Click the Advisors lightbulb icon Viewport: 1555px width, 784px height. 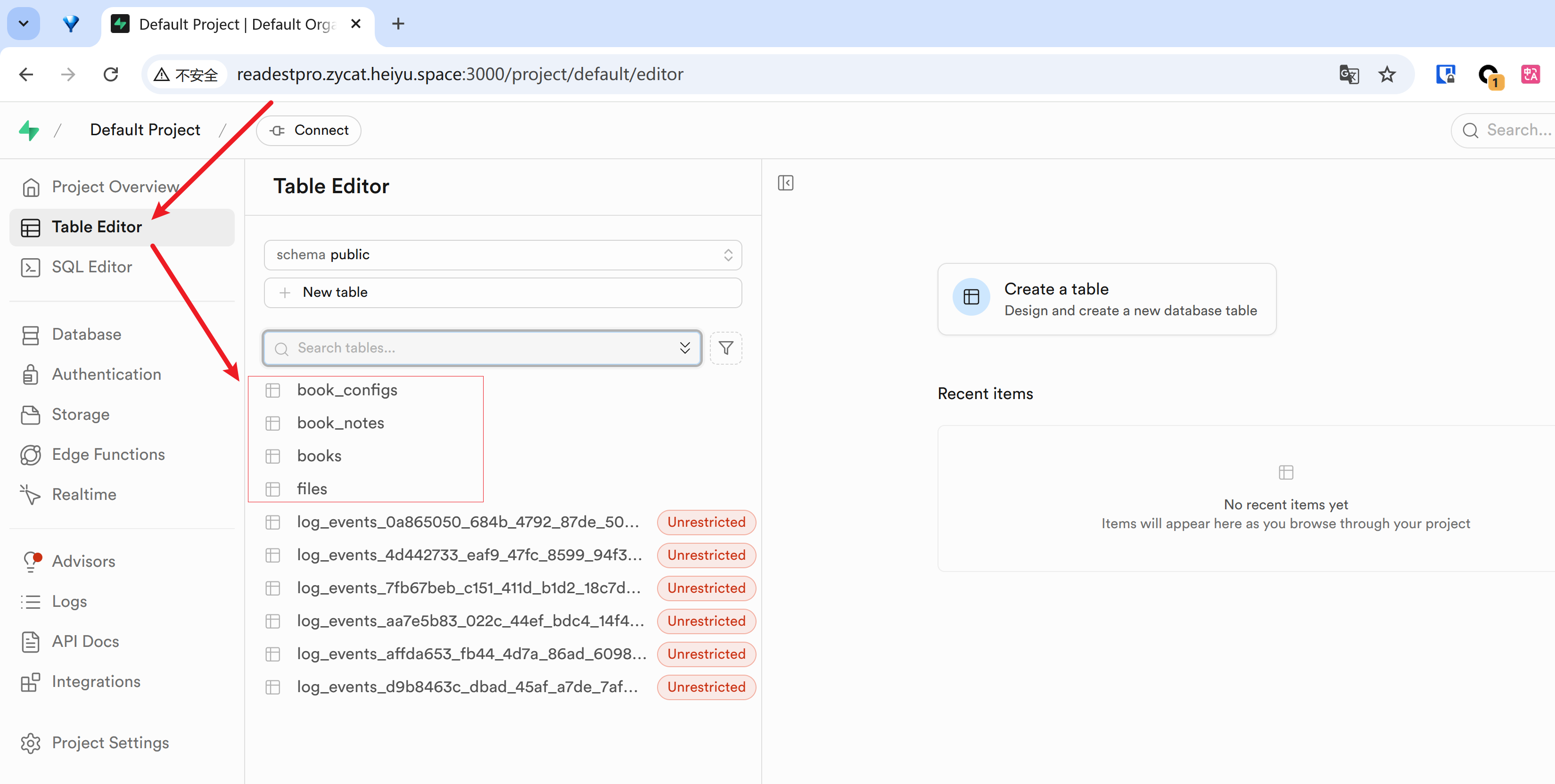[32, 561]
